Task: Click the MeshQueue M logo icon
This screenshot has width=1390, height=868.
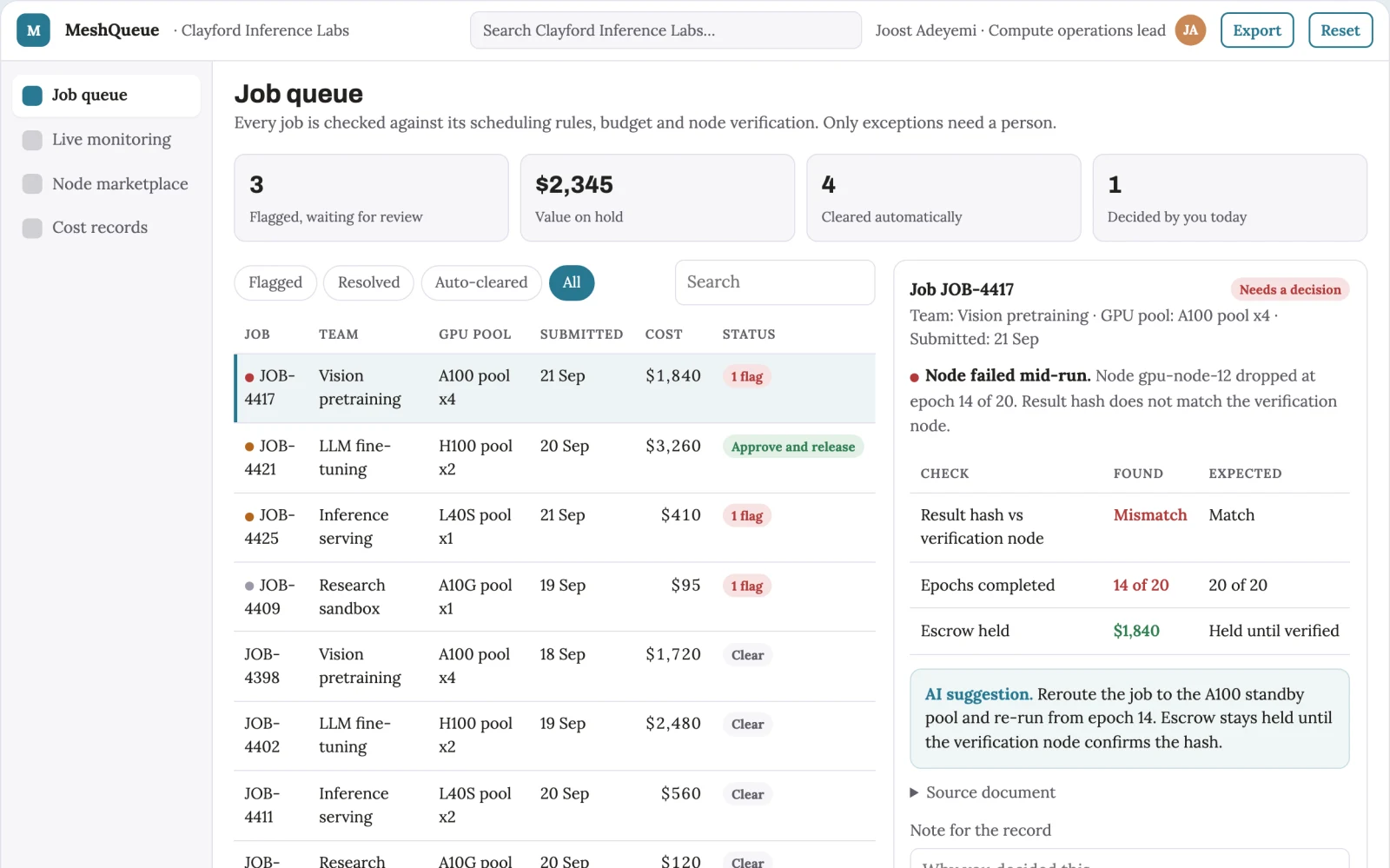Action: pyautogui.click(x=33, y=30)
